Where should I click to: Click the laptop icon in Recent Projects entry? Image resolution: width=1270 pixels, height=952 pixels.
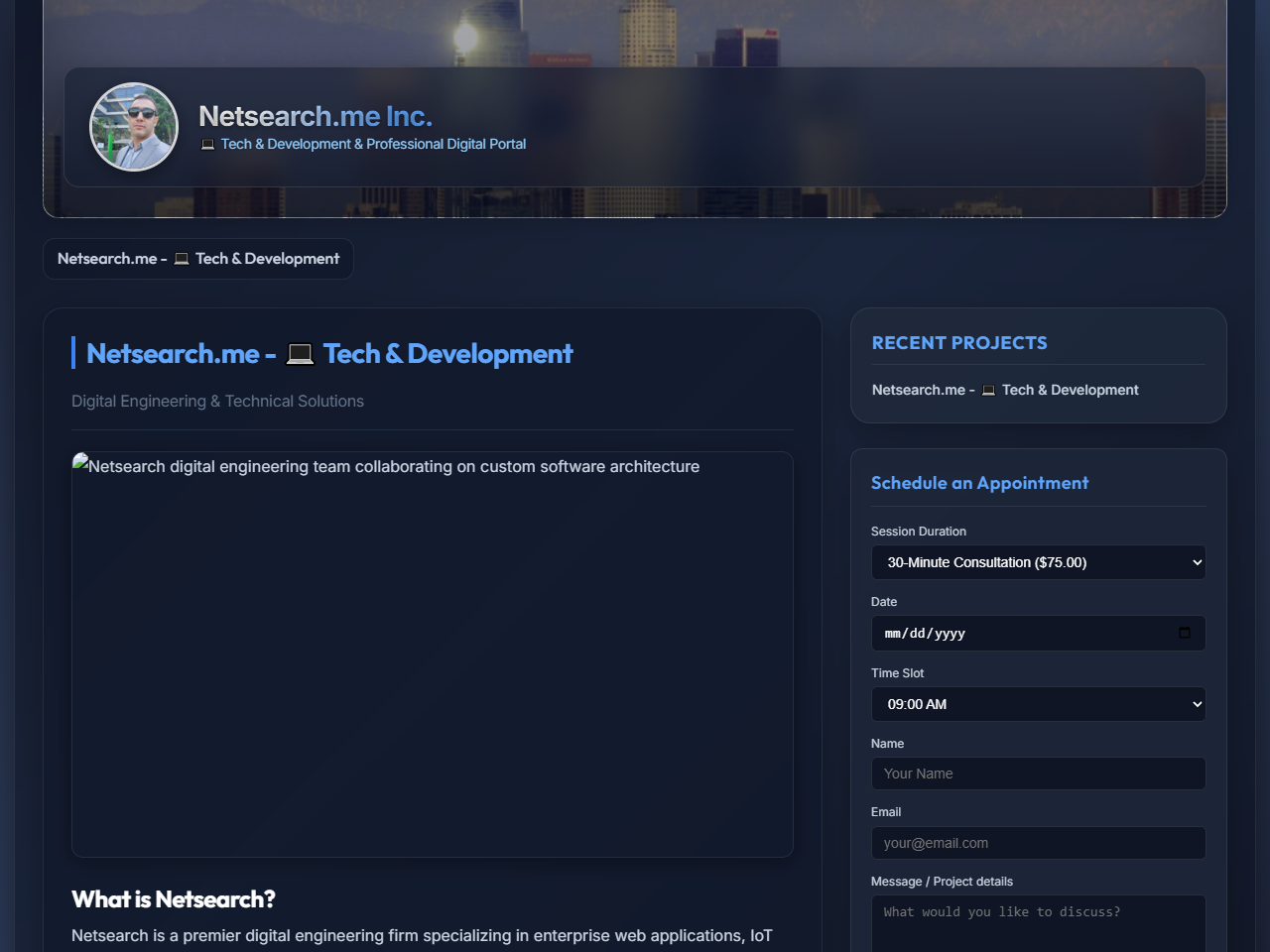[x=988, y=391]
